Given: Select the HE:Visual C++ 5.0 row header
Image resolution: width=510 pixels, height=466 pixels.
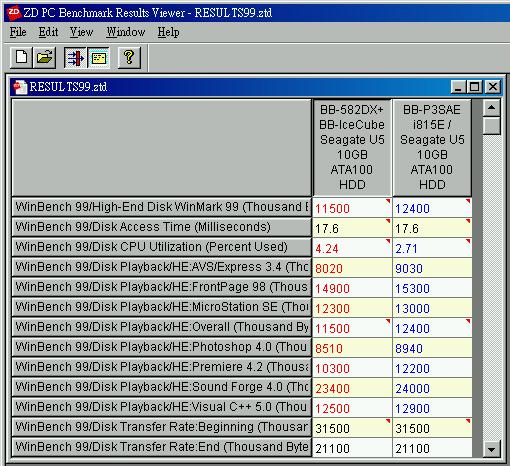Looking at the screenshot, I should click(162, 407).
